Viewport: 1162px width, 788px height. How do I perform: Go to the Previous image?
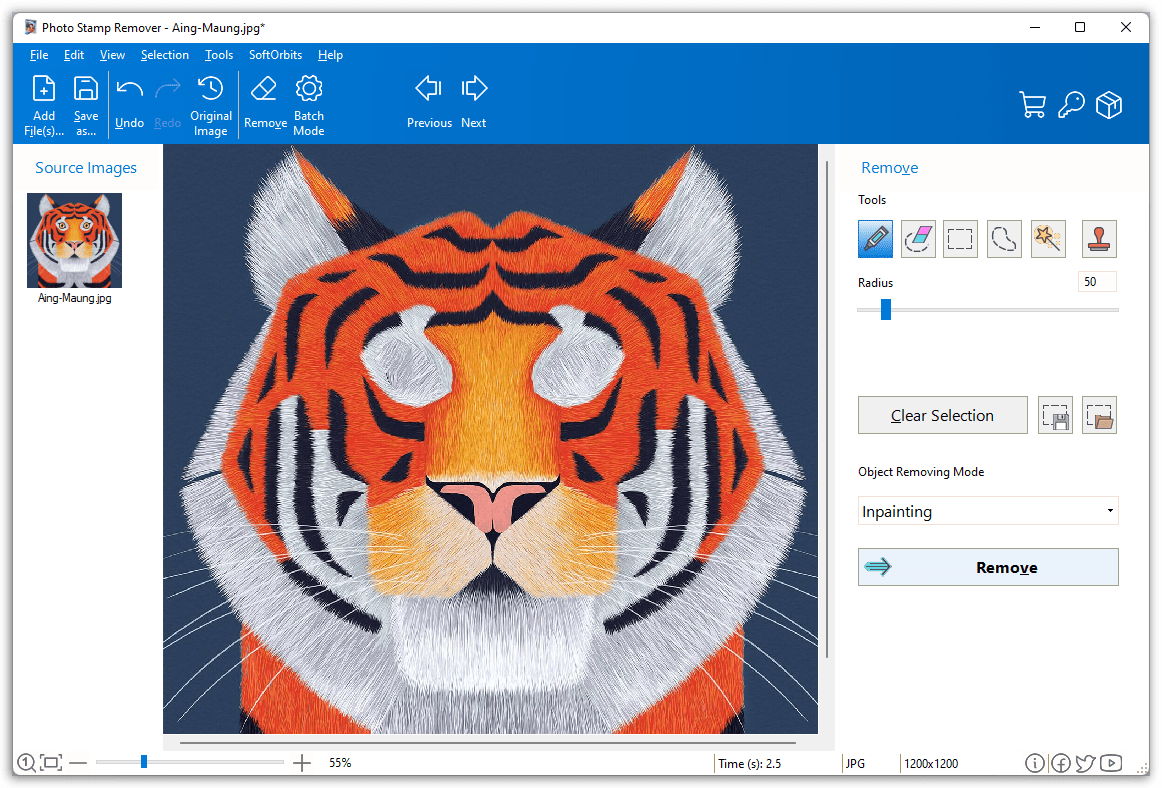[429, 102]
